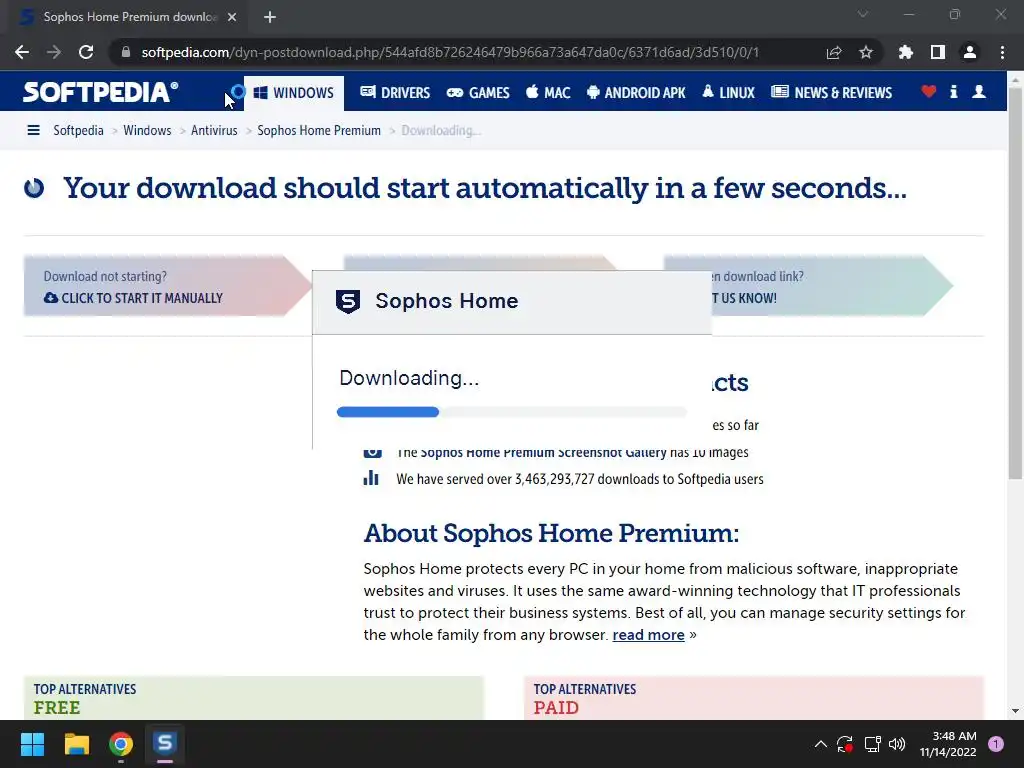Screen dimensions: 1024x768
Task: Open the Android APK section
Action: pos(636,93)
